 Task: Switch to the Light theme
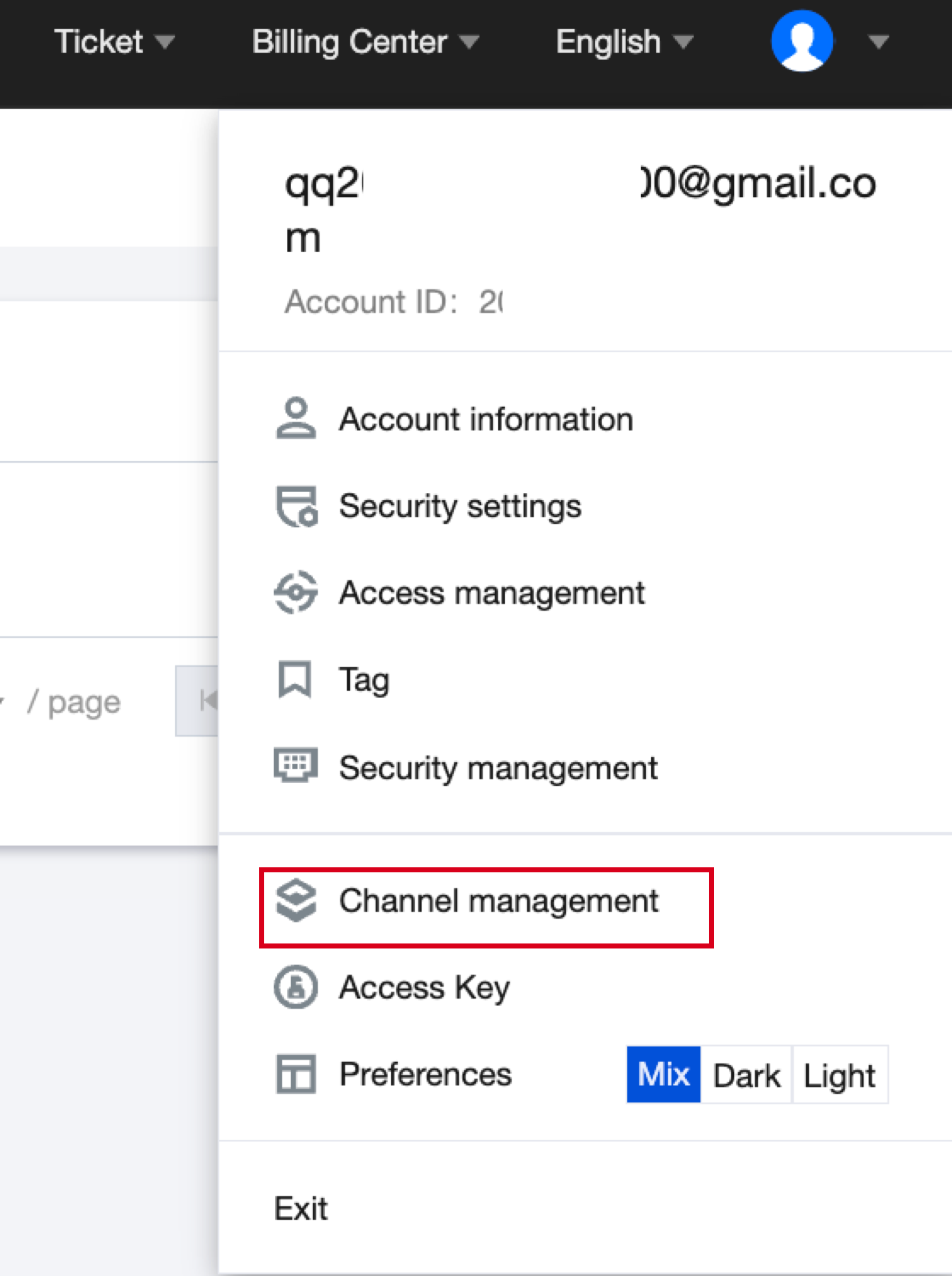click(839, 1075)
